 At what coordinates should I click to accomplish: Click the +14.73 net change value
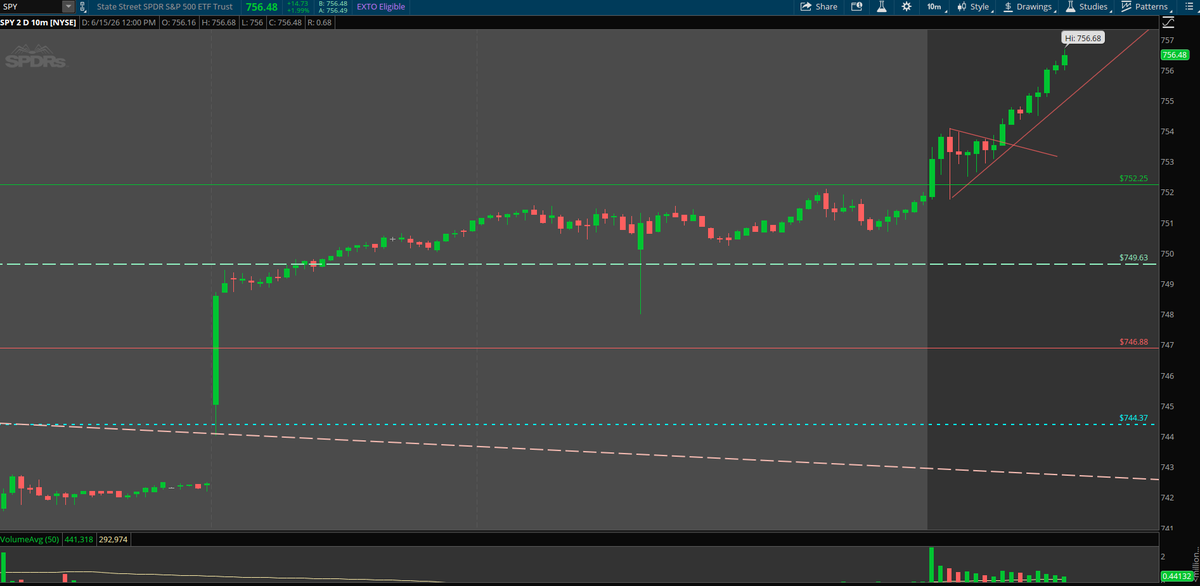(297, 3)
